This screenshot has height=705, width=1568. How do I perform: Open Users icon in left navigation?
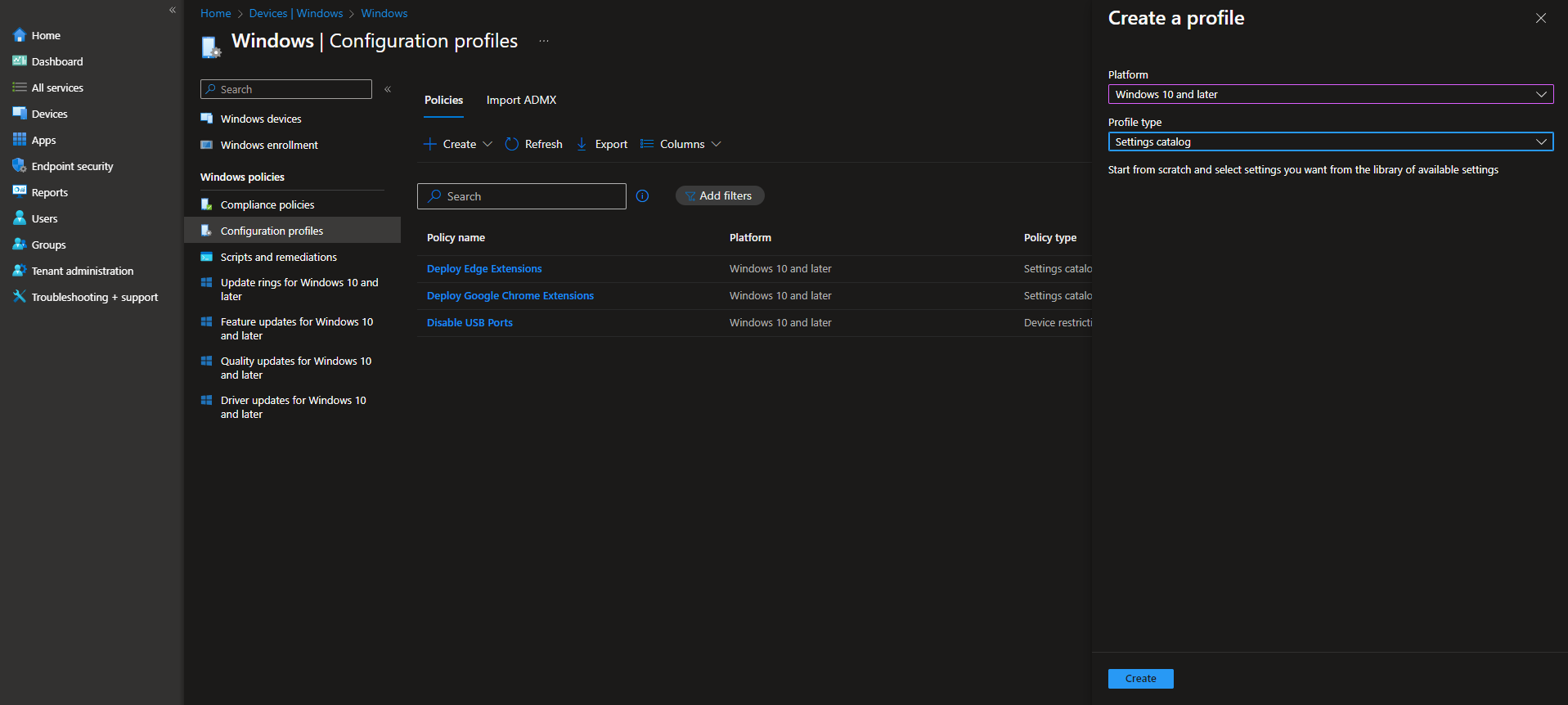(20, 218)
